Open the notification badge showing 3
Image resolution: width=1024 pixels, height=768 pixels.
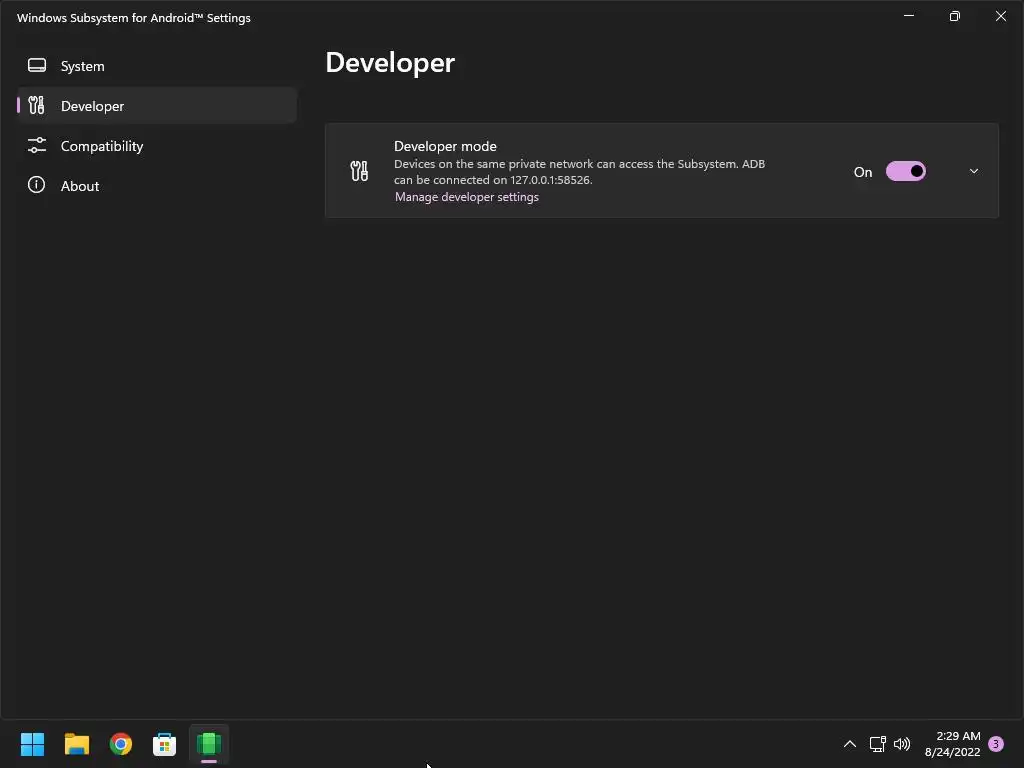tap(996, 744)
